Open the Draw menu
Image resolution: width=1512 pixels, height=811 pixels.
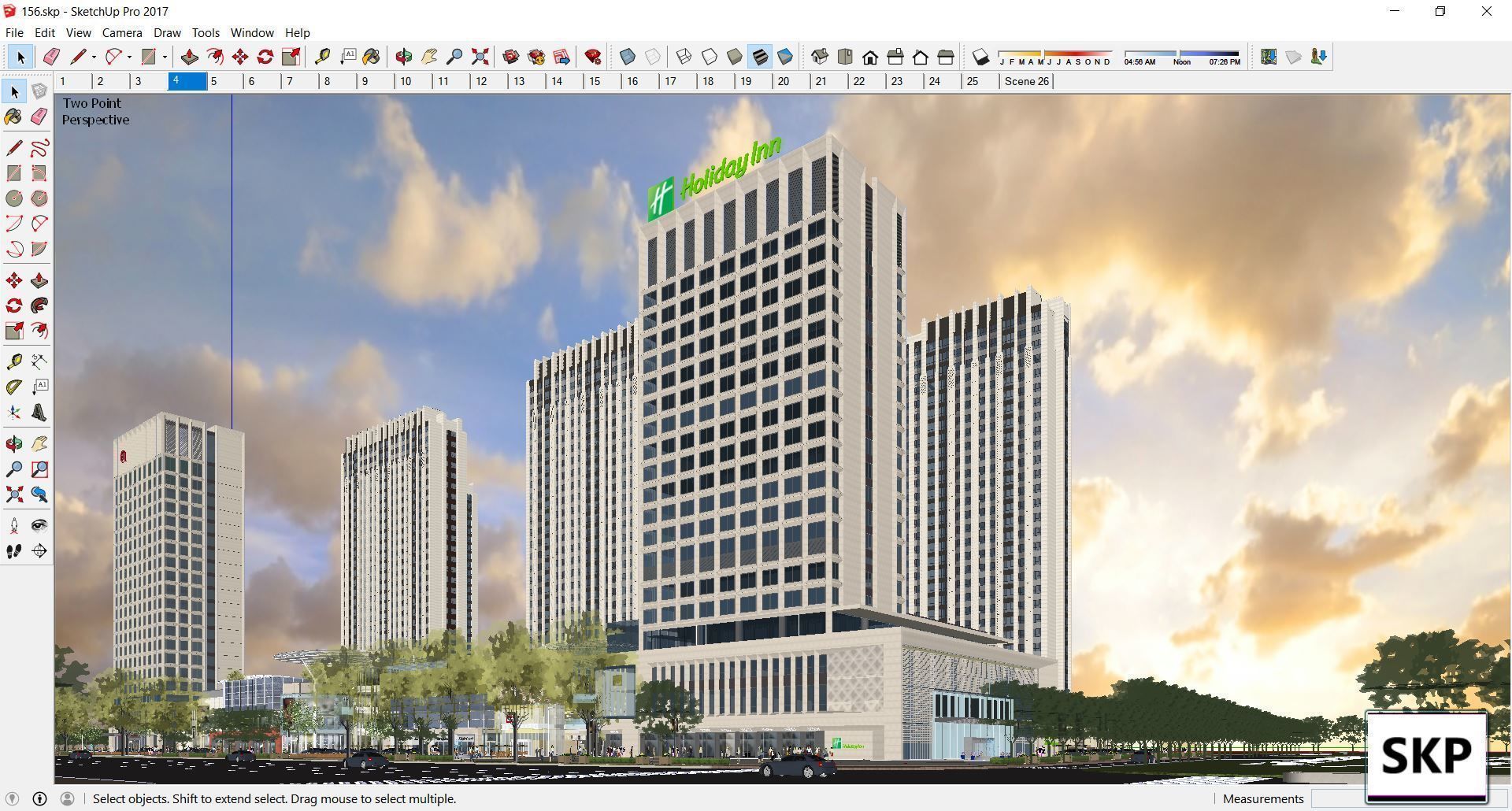[167, 32]
